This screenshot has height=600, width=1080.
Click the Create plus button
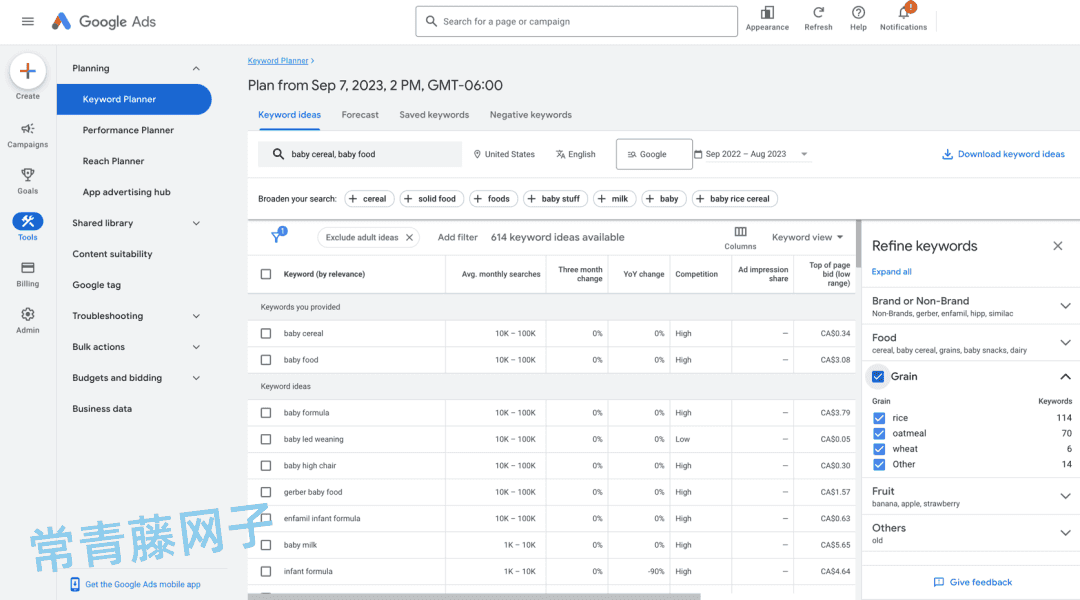(28, 71)
